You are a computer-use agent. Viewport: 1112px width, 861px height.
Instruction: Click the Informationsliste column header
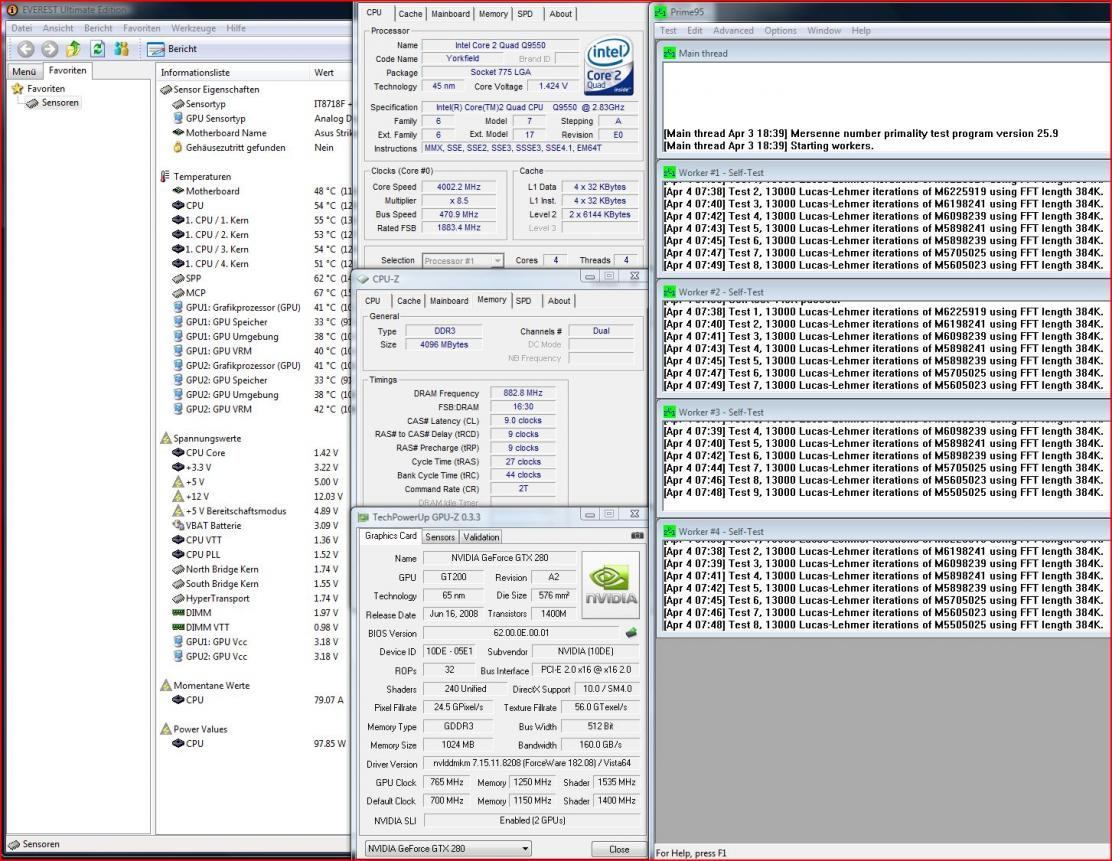point(195,72)
